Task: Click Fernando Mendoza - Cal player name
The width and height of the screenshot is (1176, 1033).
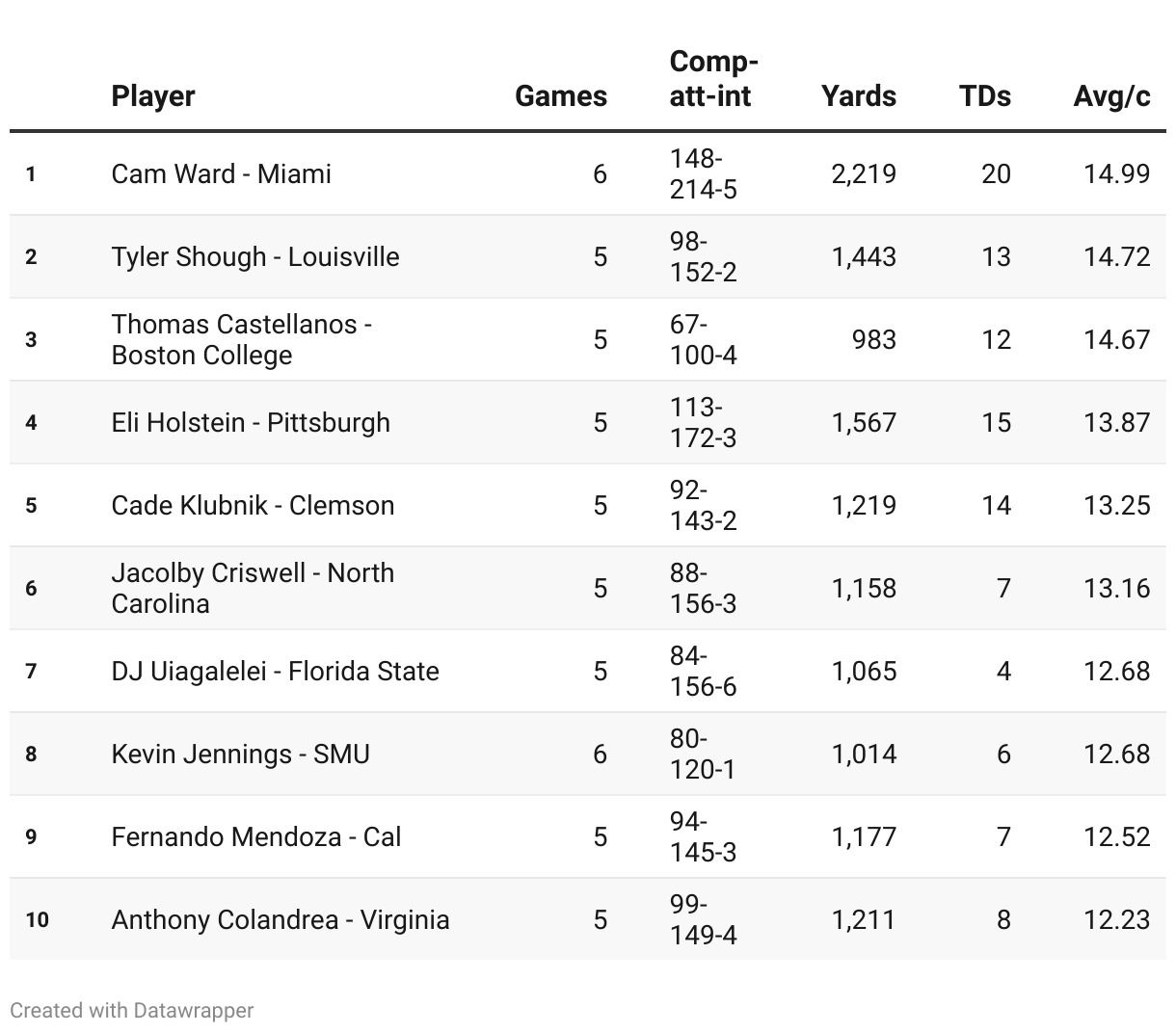Action: coord(255,836)
